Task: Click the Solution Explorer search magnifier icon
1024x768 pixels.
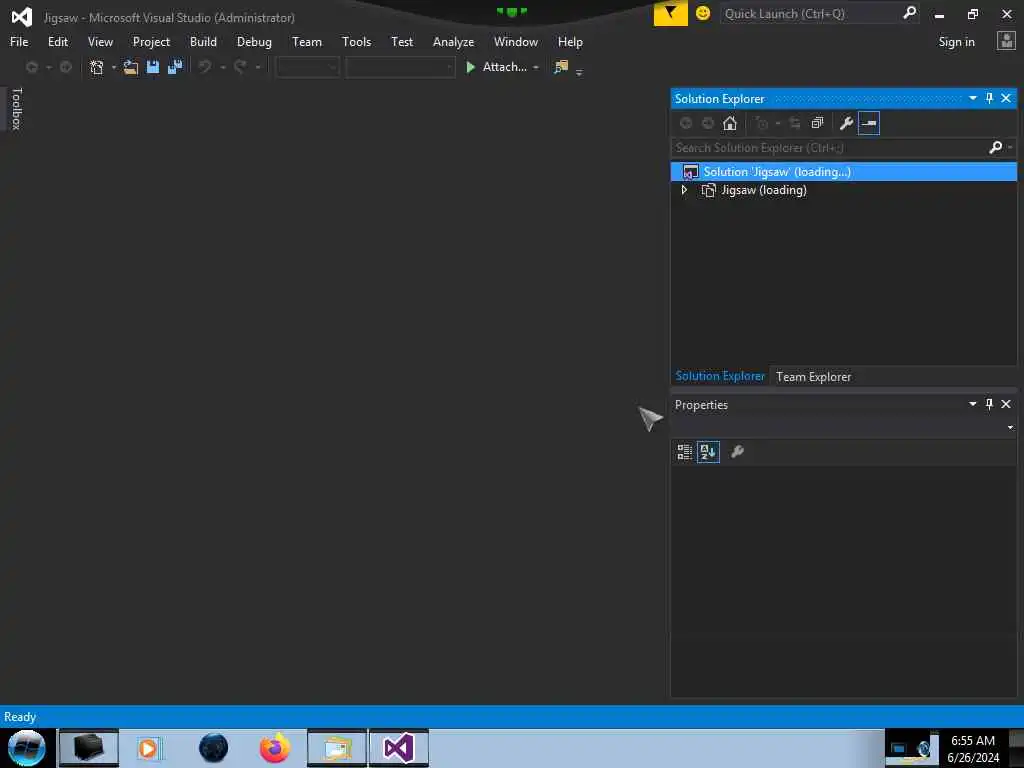Action: [x=995, y=148]
